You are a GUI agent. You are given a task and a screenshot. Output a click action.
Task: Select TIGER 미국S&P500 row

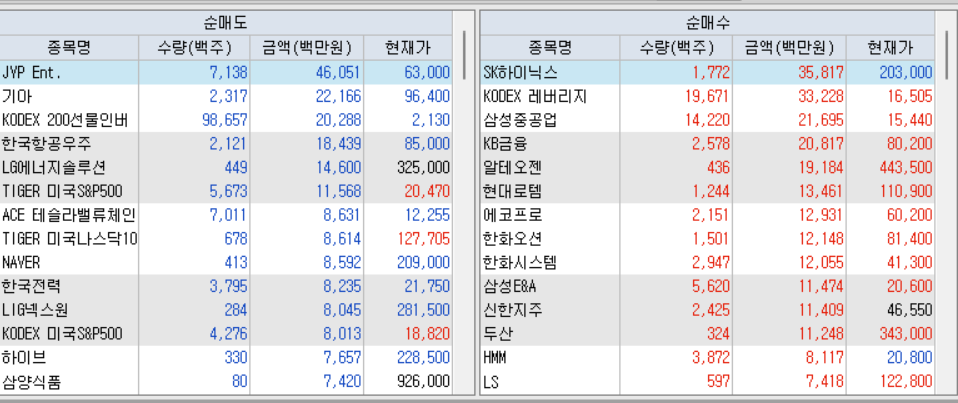coord(226,192)
